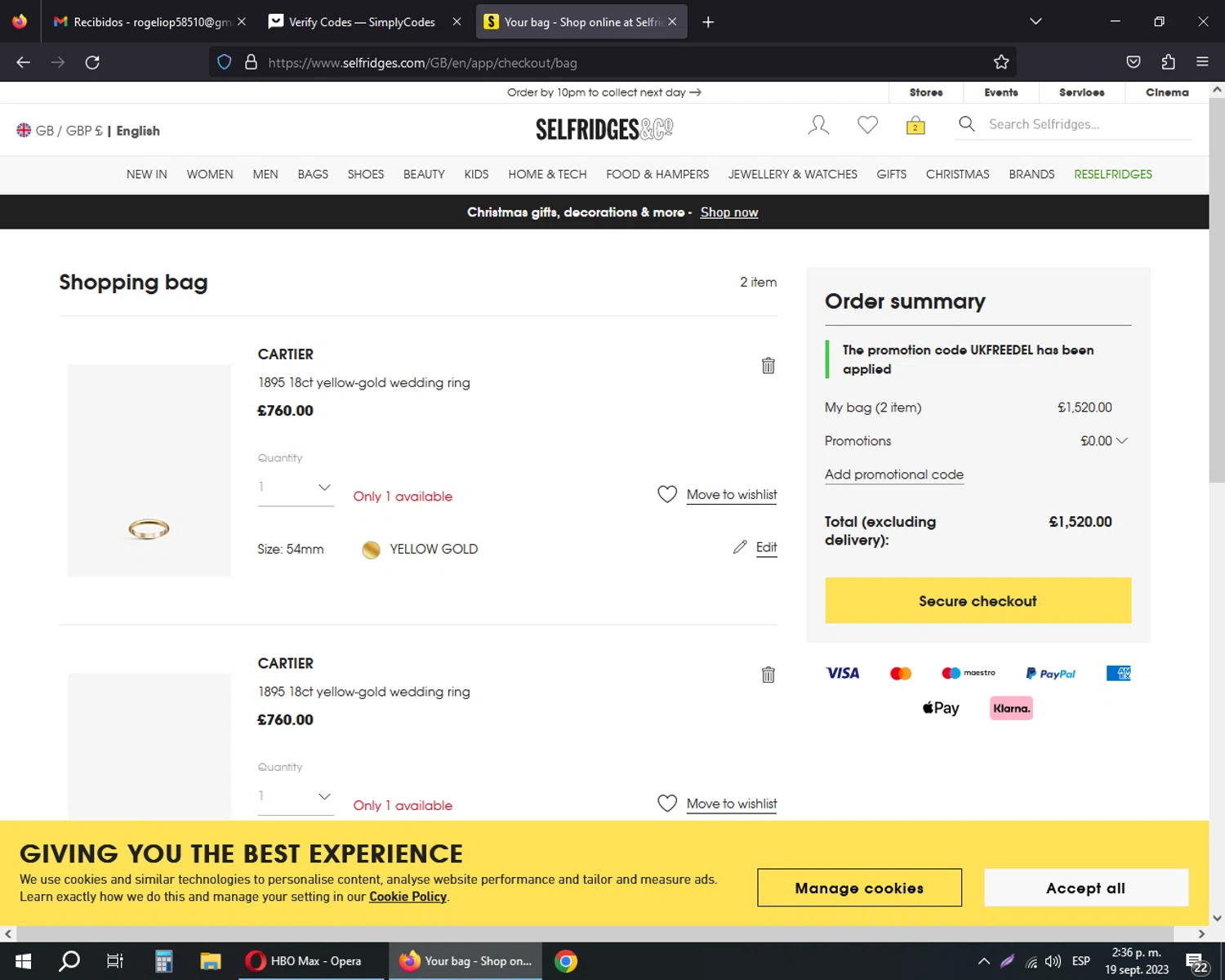The height and width of the screenshot is (980, 1225).
Task: Open BAGS menu
Action: tap(313, 174)
